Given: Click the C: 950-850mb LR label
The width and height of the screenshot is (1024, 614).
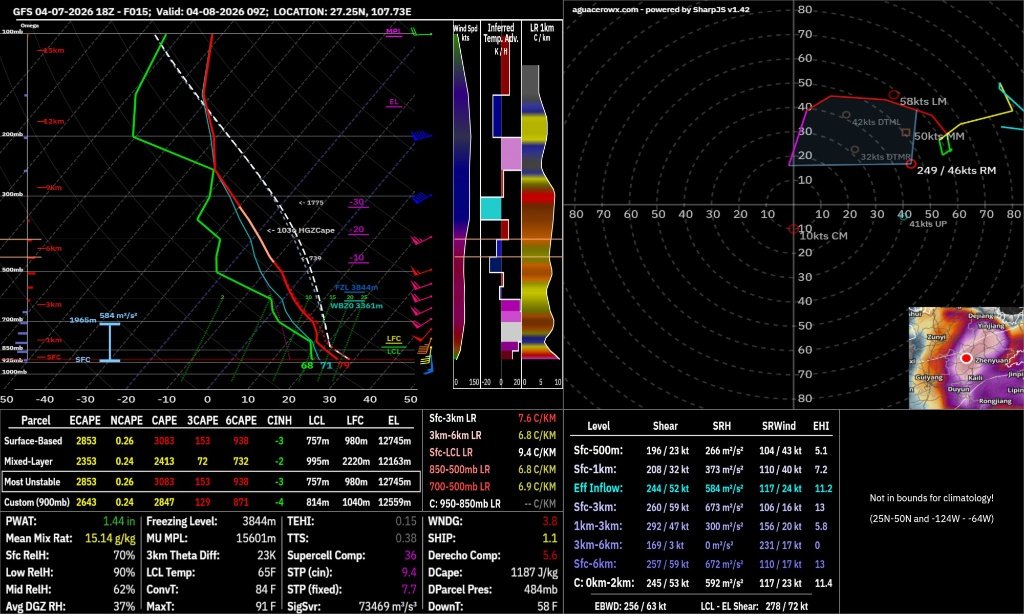Looking at the screenshot, I should [464, 504].
